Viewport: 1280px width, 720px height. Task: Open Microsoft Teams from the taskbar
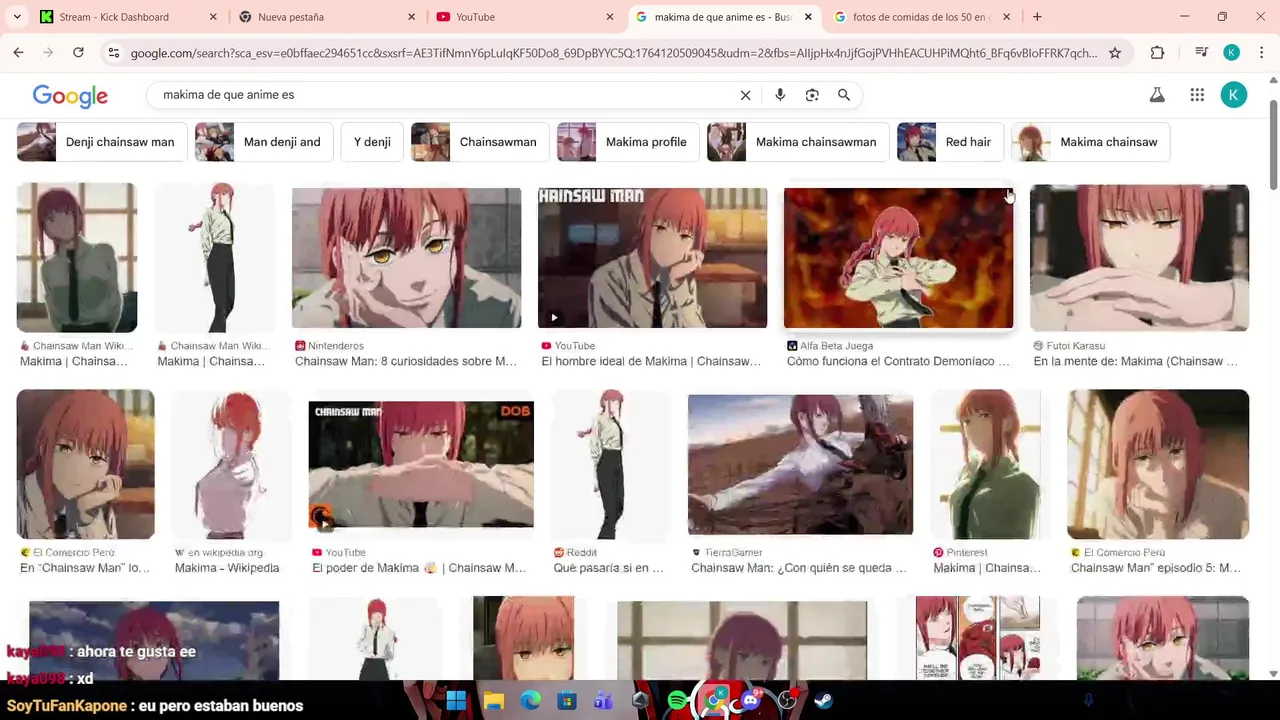pos(603,701)
